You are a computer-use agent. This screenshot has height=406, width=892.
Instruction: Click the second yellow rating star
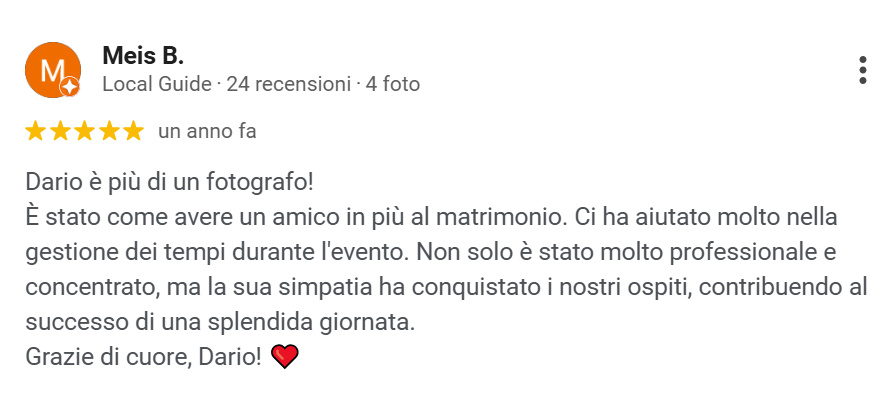60,131
